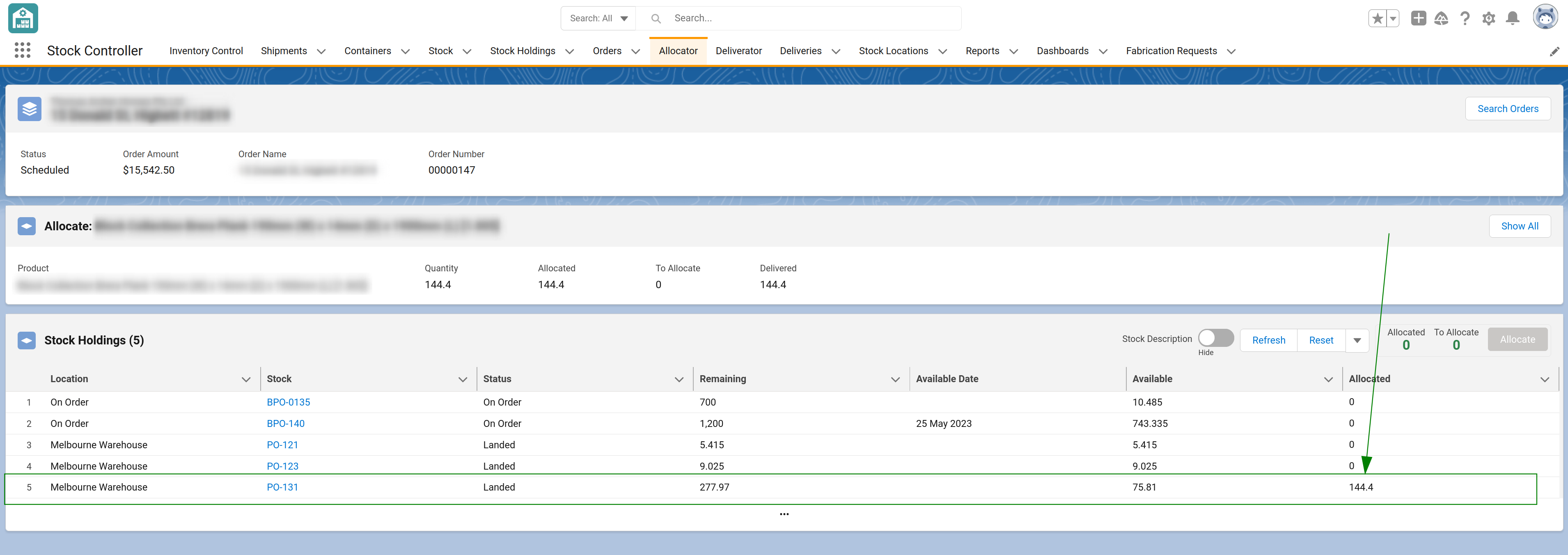This screenshot has height=555, width=1568.
Task: Expand the Stock tab menu chevron
Action: (x=467, y=52)
